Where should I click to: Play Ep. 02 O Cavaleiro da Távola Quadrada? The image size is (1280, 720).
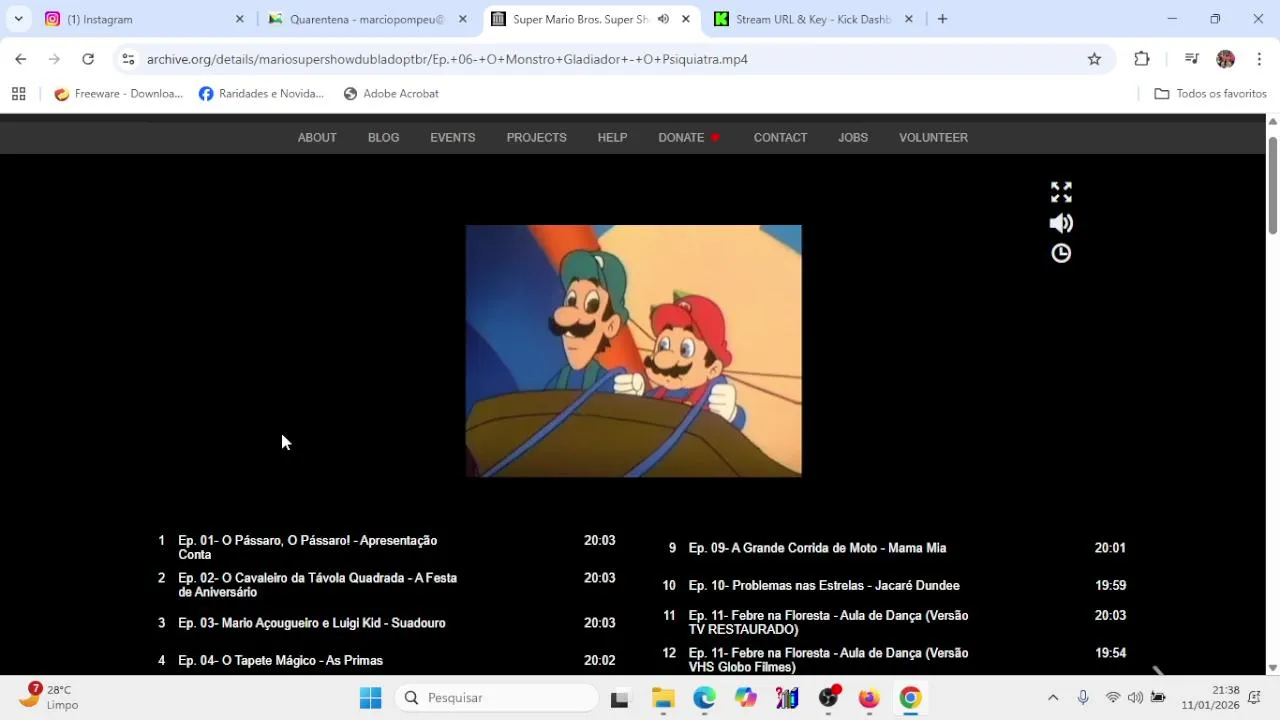(x=387, y=585)
